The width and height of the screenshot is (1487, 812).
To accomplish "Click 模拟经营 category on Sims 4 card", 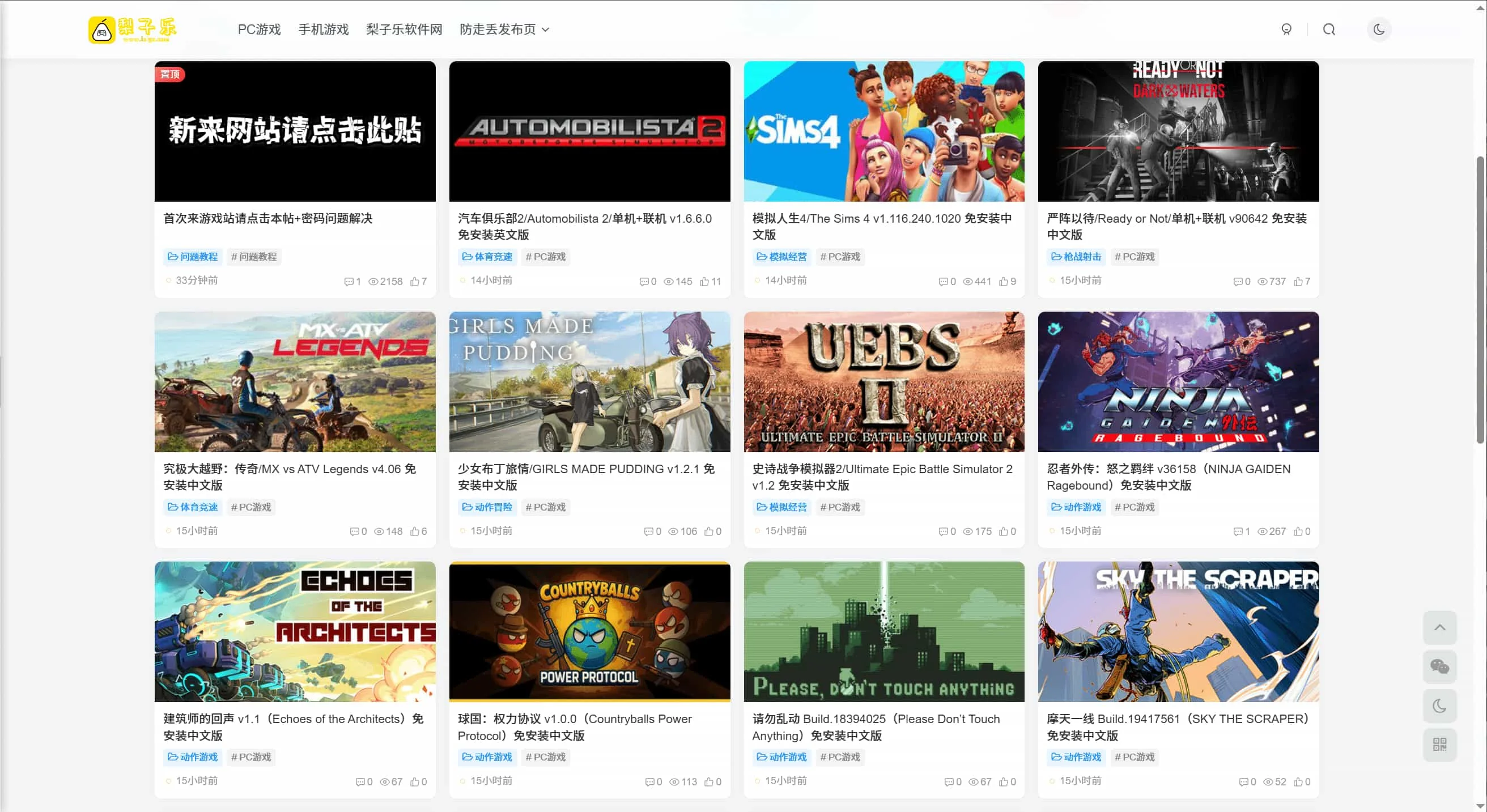I will (x=781, y=256).
